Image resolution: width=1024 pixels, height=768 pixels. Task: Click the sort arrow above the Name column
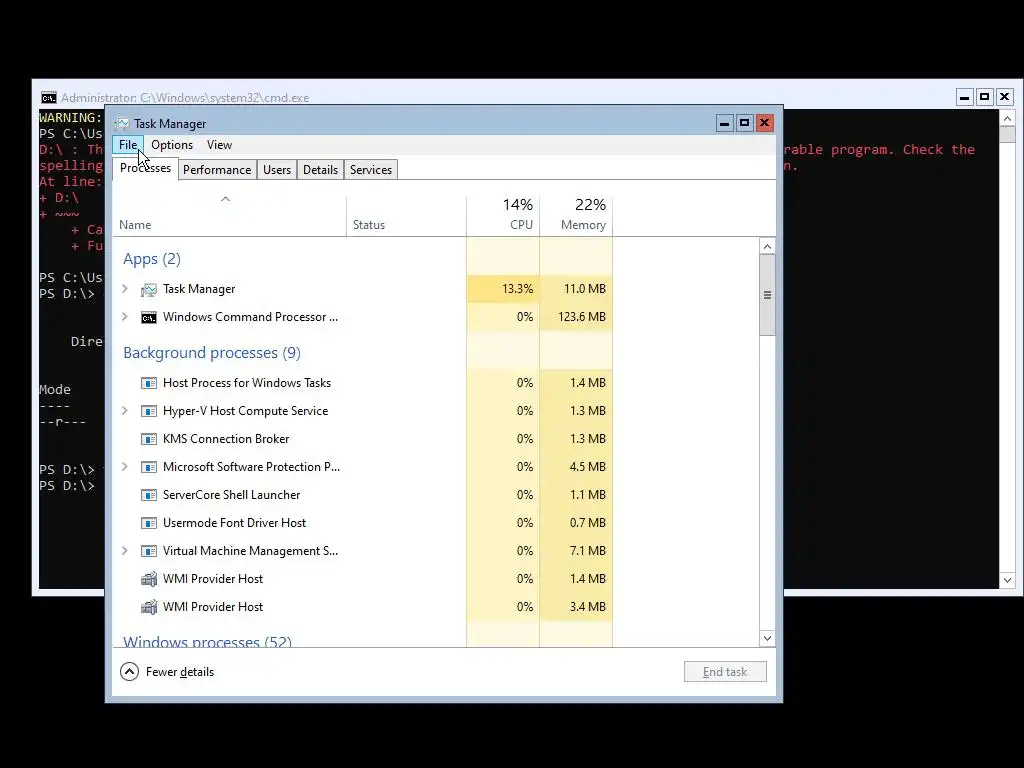[x=225, y=199]
